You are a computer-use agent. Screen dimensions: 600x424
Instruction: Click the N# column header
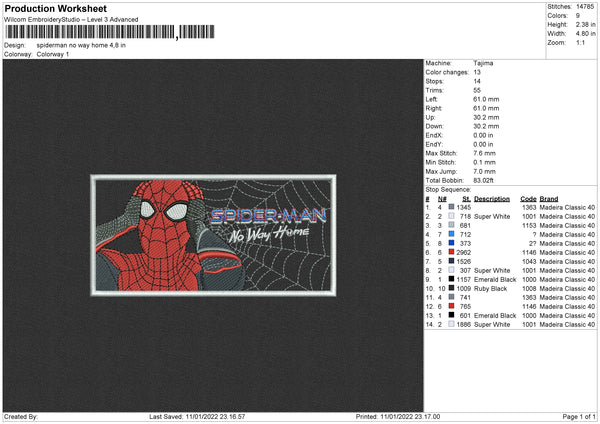442,199
